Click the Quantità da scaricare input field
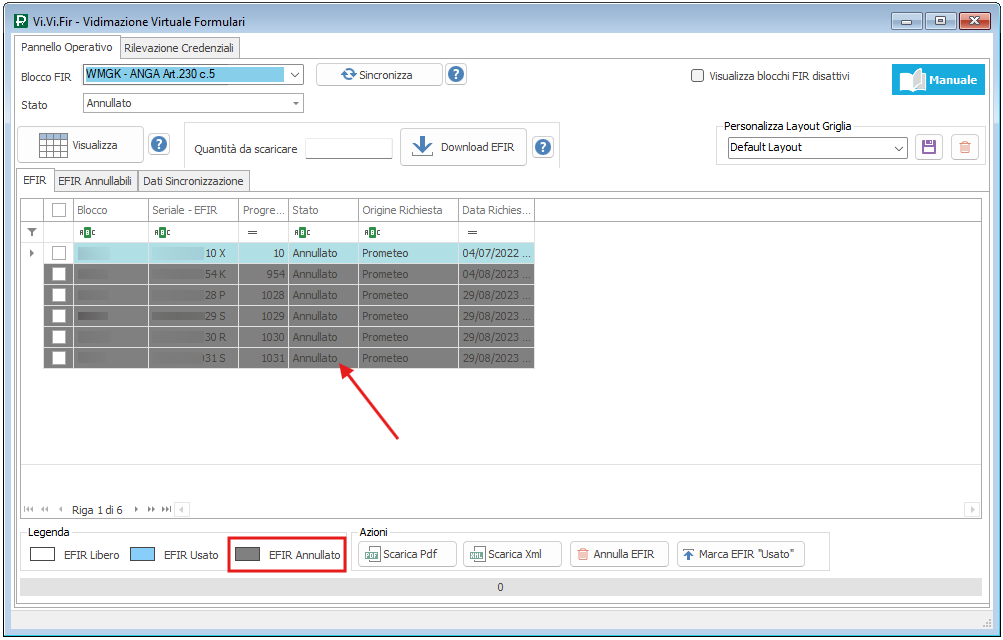This screenshot has width=1003, height=640. click(348, 148)
